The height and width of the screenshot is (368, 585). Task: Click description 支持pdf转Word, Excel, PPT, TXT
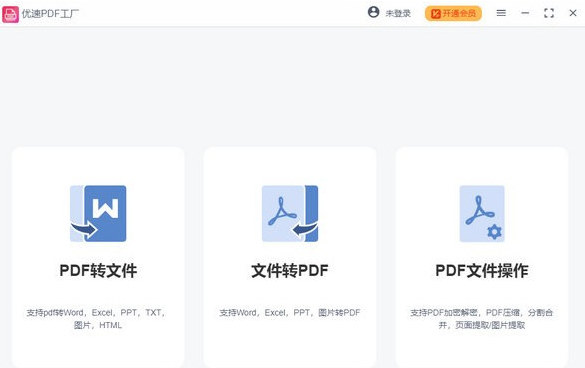(96, 319)
